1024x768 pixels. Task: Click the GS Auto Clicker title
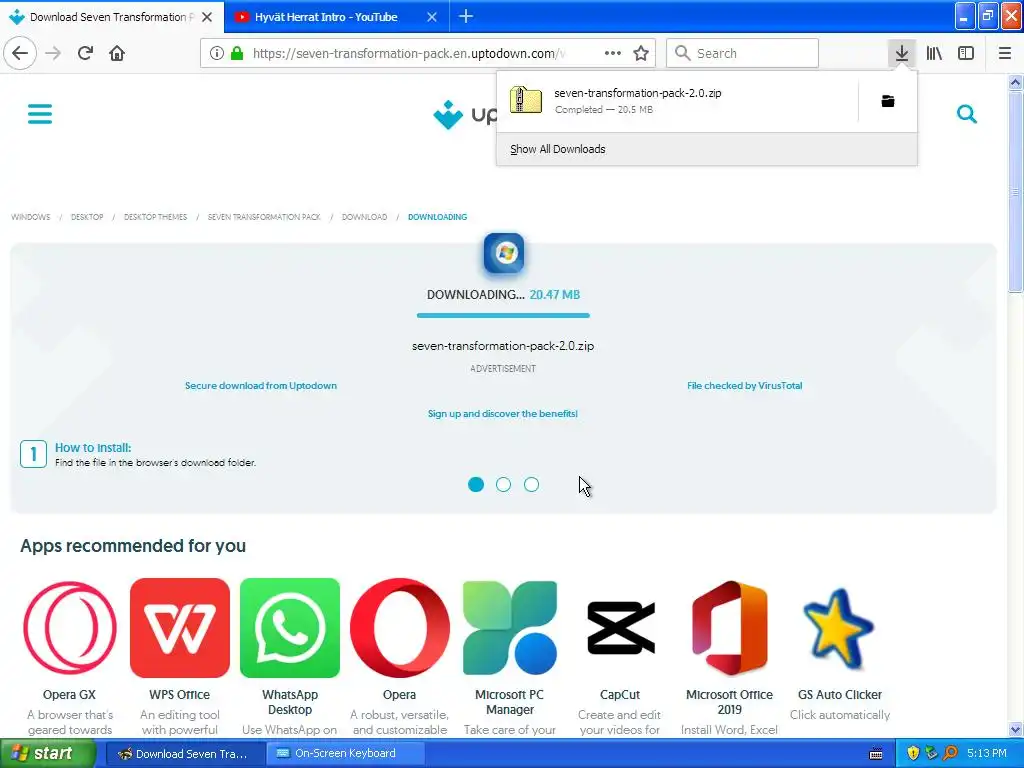(x=840, y=694)
